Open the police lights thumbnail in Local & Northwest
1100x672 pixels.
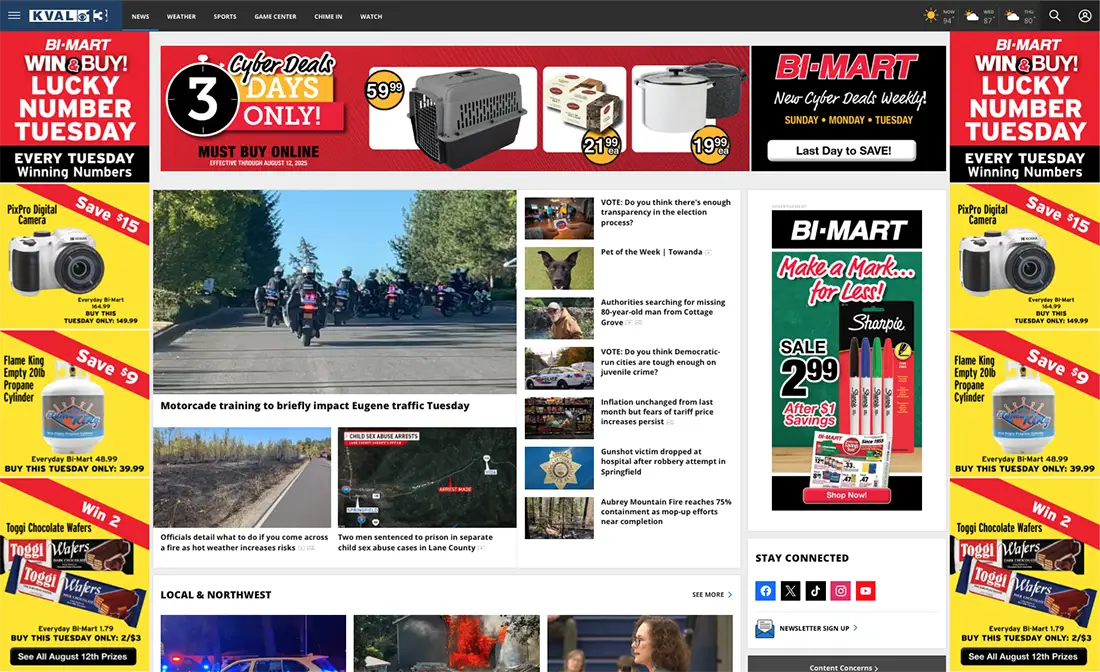click(253, 643)
